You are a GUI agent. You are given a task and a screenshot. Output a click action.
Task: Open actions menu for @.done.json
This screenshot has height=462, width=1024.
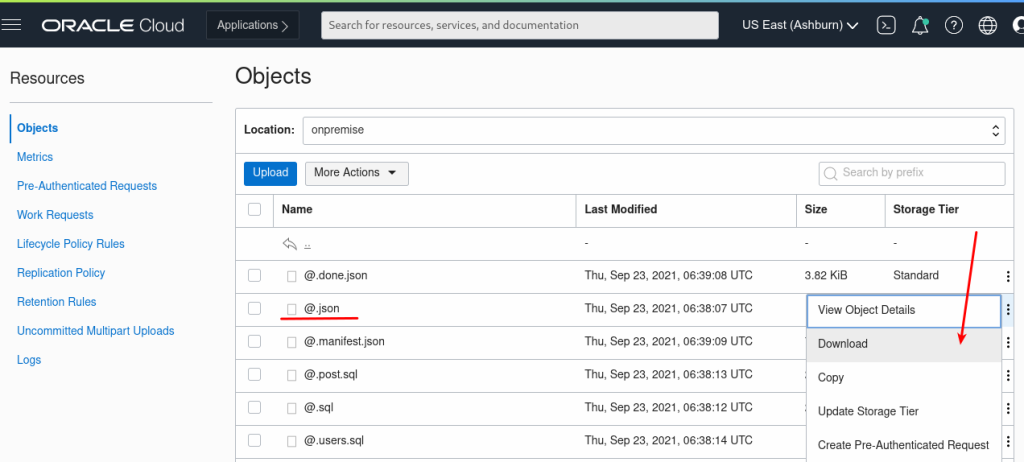(1008, 276)
